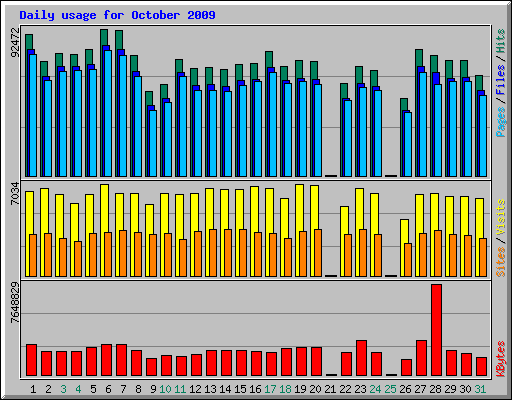The width and height of the screenshot is (512, 400).
Task: Click the 'Daily usage for October 2009' title
Action: point(117,15)
